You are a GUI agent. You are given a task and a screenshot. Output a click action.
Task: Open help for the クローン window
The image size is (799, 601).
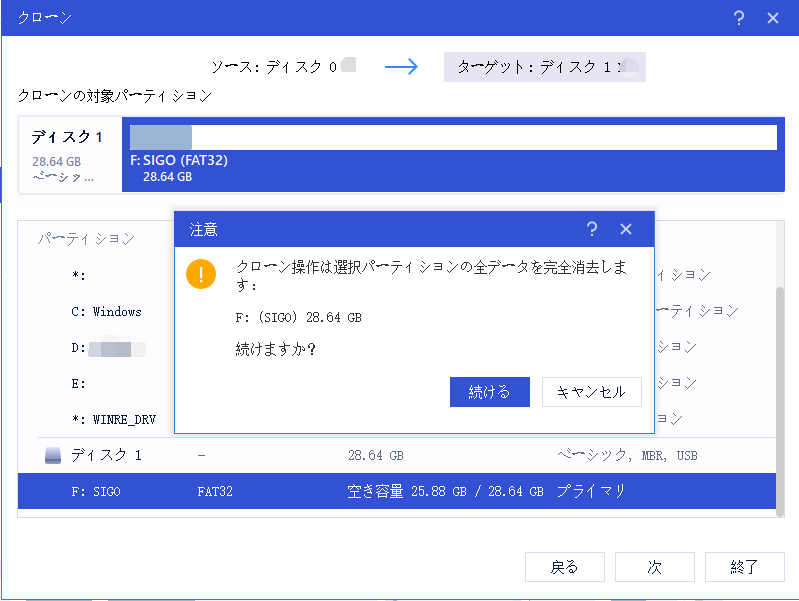(739, 18)
